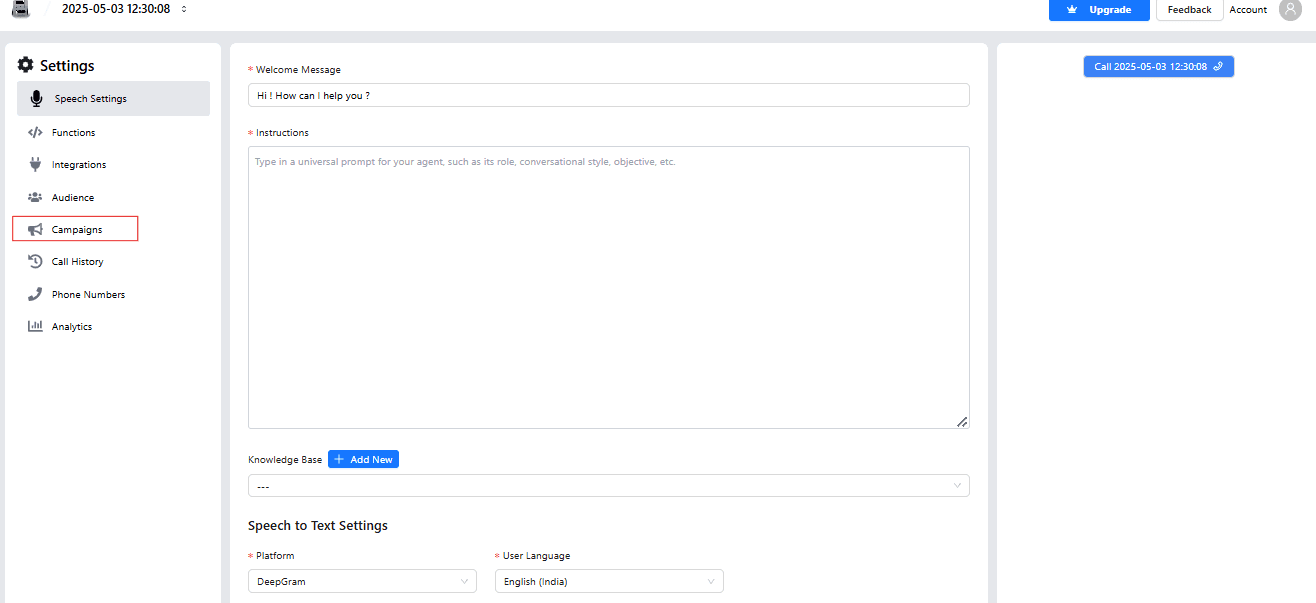This screenshot has width=1316, height=603.
Task: Go to Call History section
Action: click(x=77, y=262)
